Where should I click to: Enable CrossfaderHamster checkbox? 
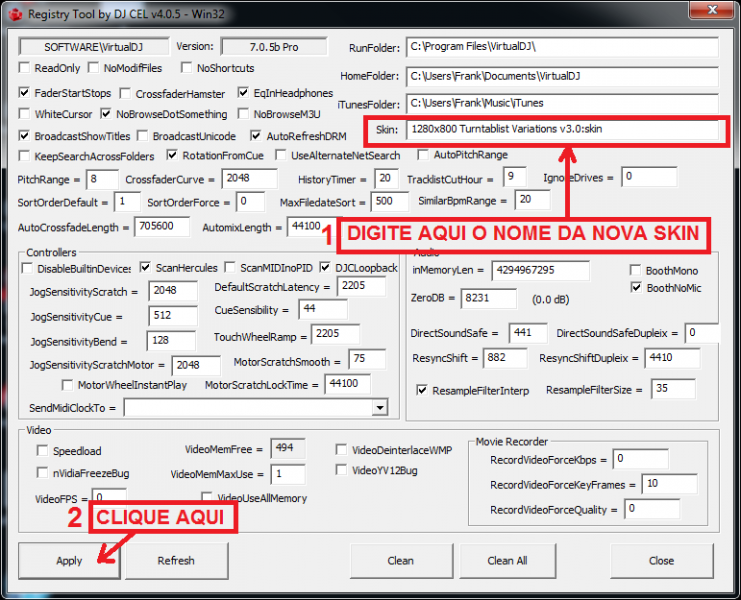[x=125, y=94]
